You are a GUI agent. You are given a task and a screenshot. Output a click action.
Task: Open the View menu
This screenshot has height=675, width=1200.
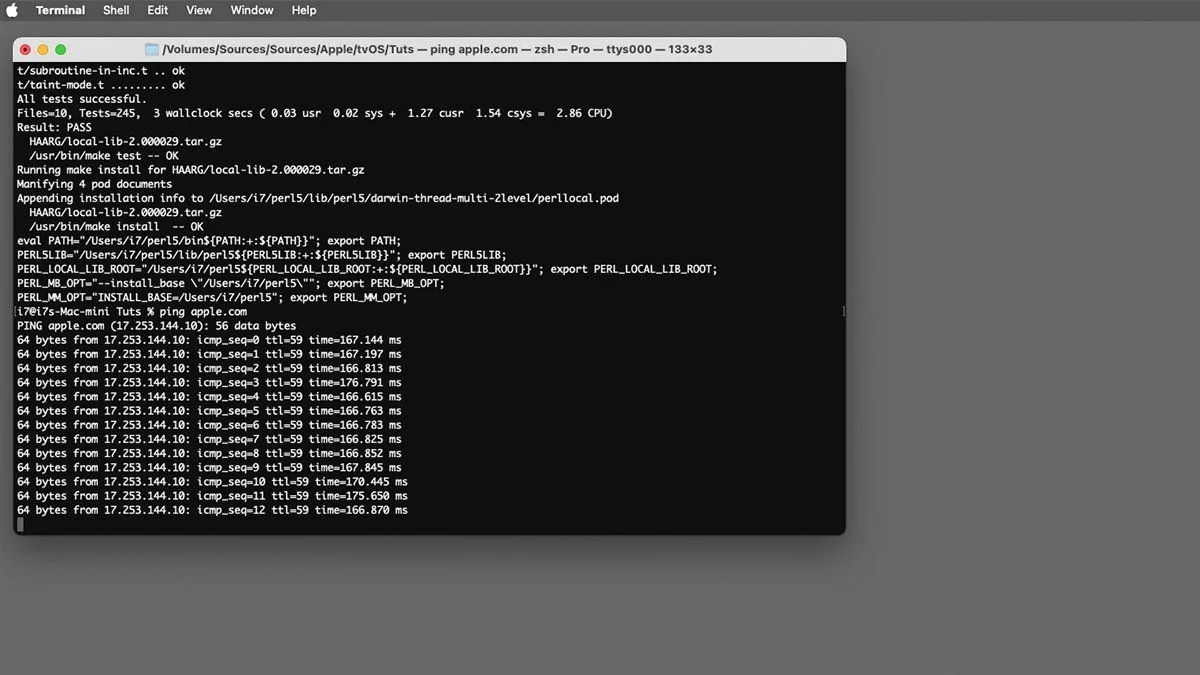199,10
